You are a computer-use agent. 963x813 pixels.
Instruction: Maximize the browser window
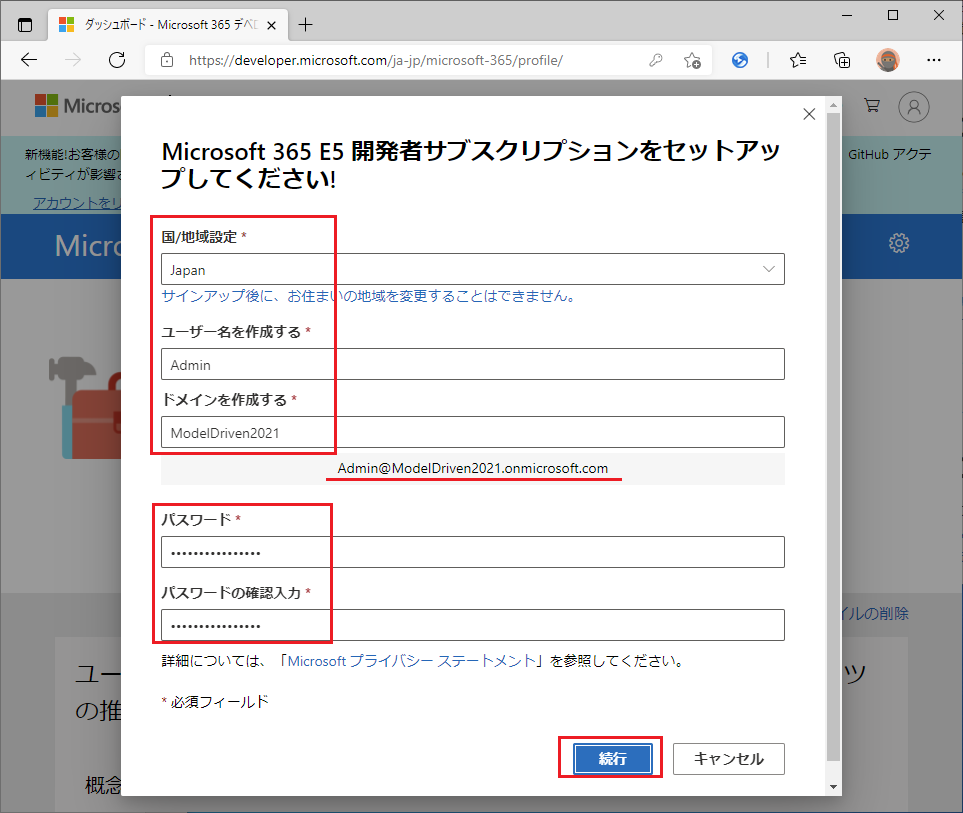pos(893,15)
